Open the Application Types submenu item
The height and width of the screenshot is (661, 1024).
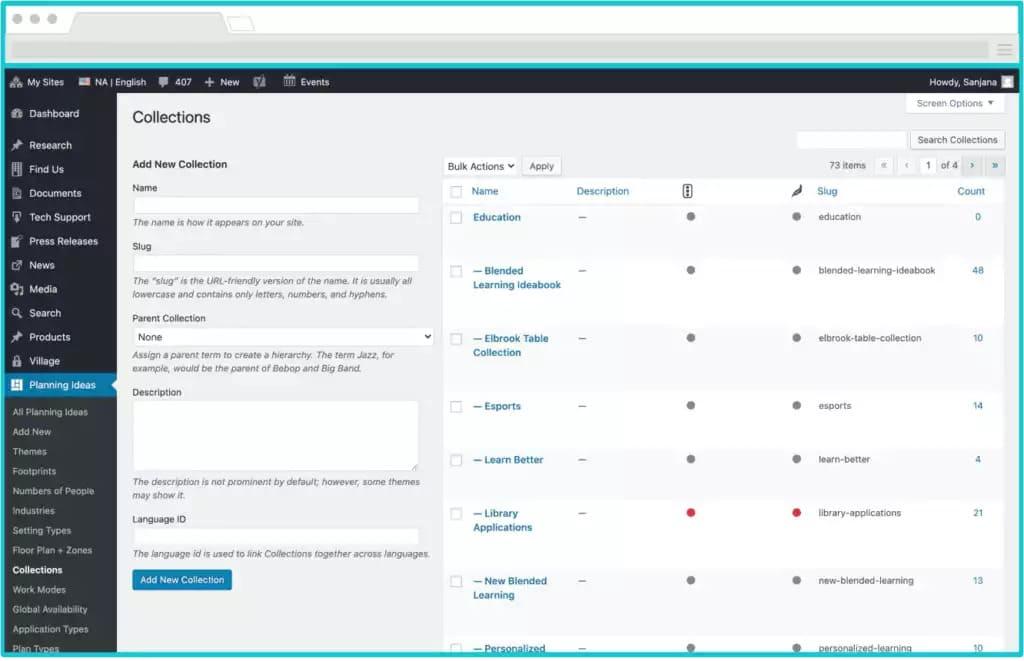coord(50,629)
